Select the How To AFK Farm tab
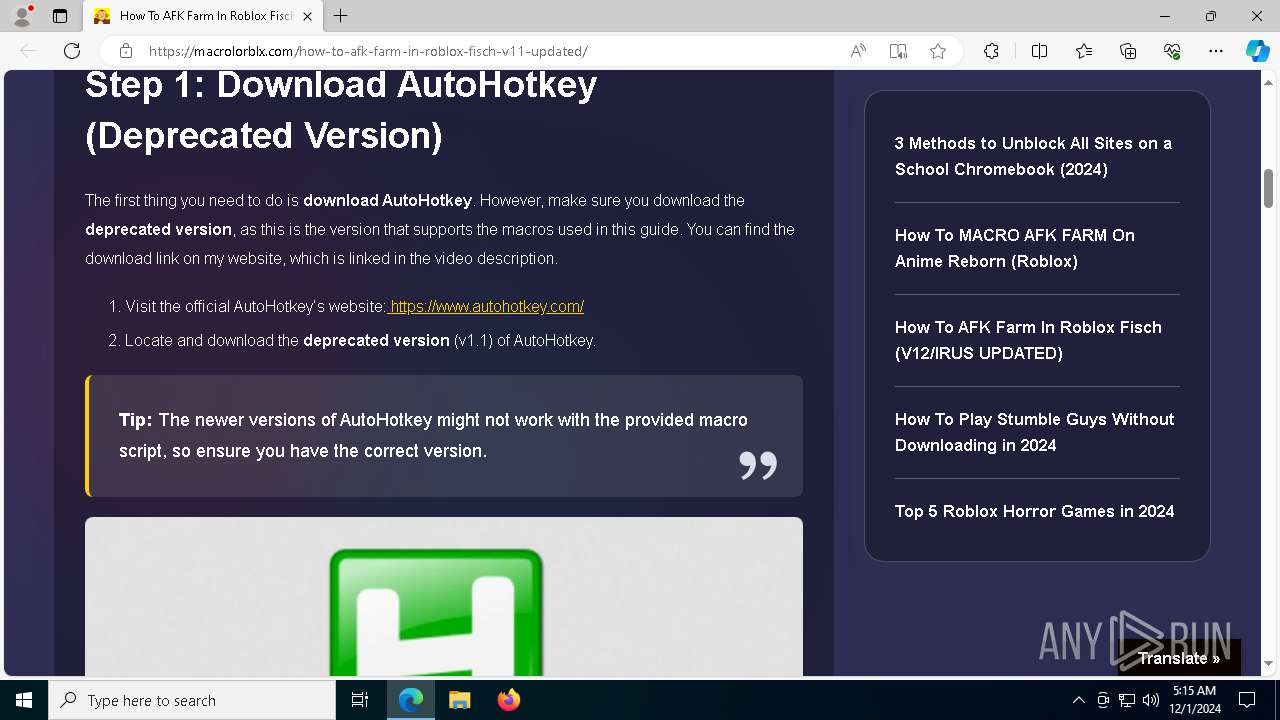The image size is (1280, 720). [203, 16]
